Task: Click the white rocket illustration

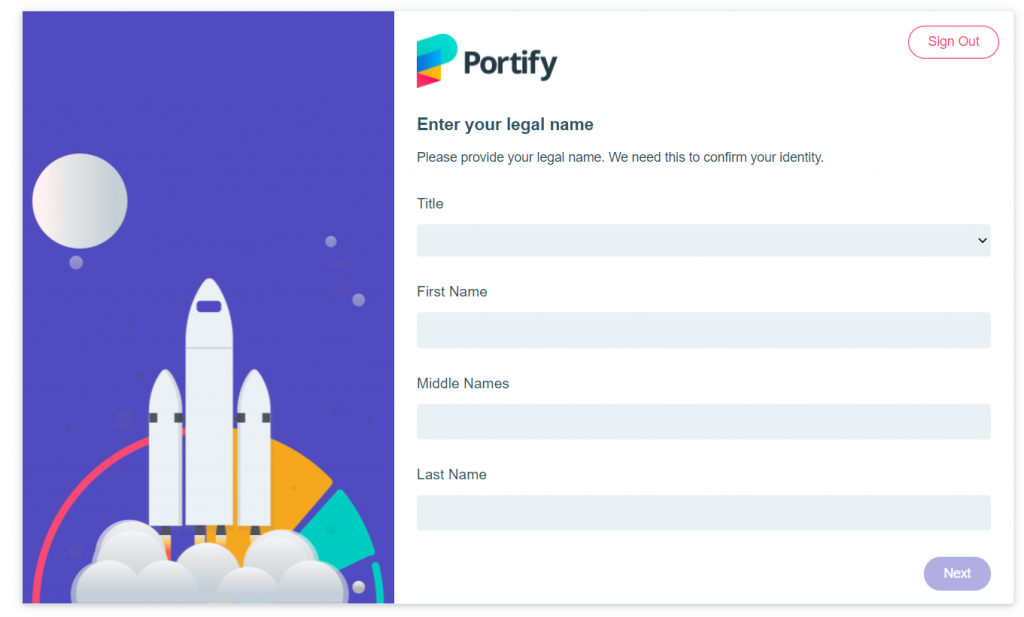Action: point(209,405)
